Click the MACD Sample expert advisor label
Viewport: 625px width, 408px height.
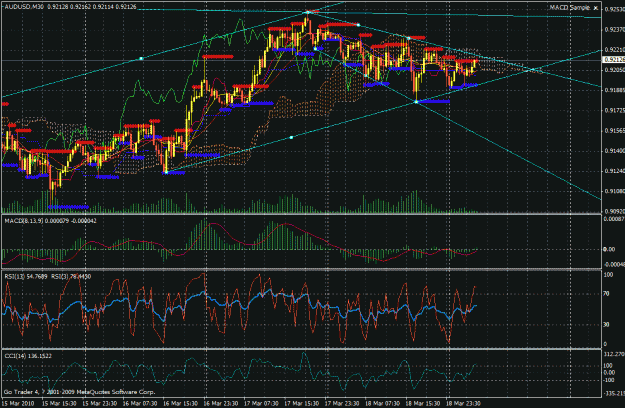(x=569, y=8)
